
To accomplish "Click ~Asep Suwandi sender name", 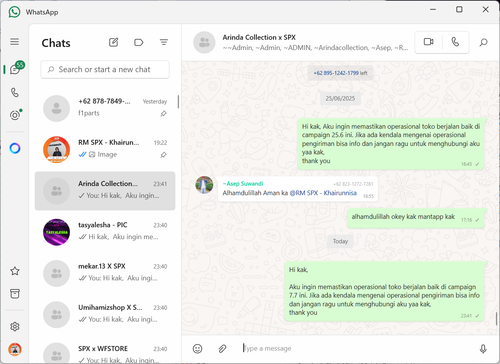I will (x=243, y=184).
